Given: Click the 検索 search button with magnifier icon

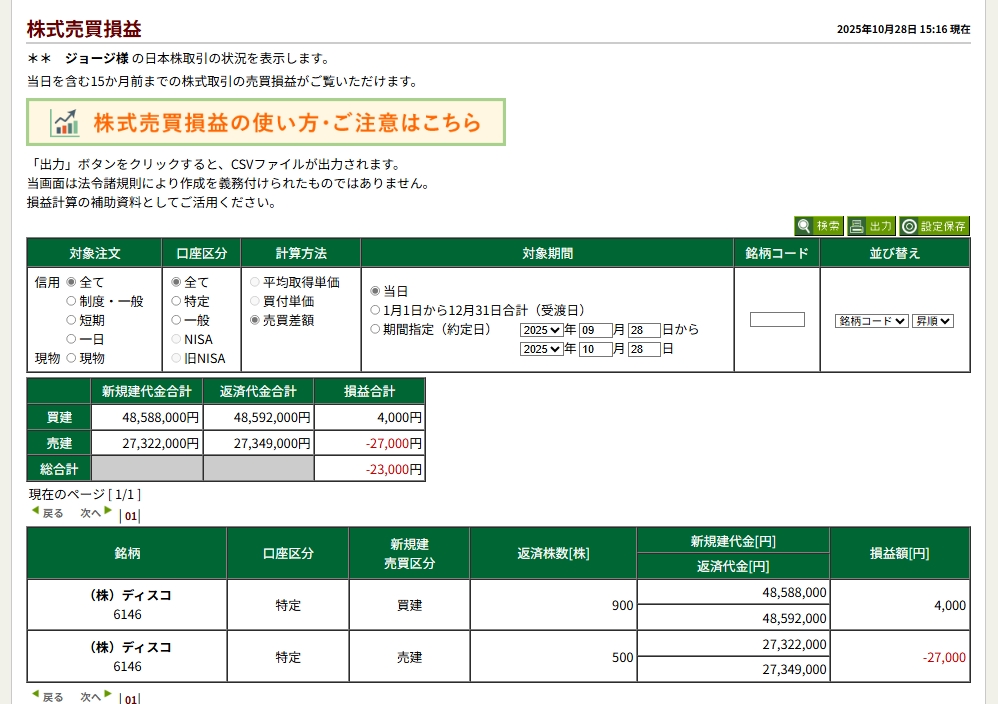Looking at the screenshot, I should [x=819, y=226].
